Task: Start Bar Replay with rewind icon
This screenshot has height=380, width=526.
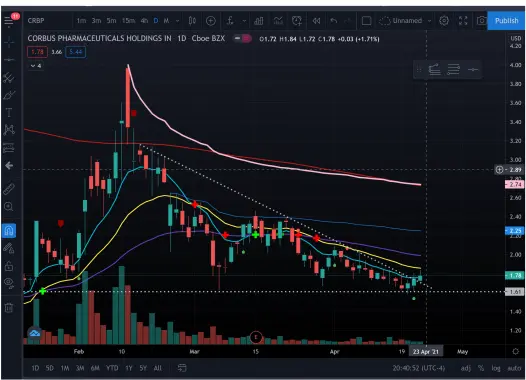Action: 316,21
